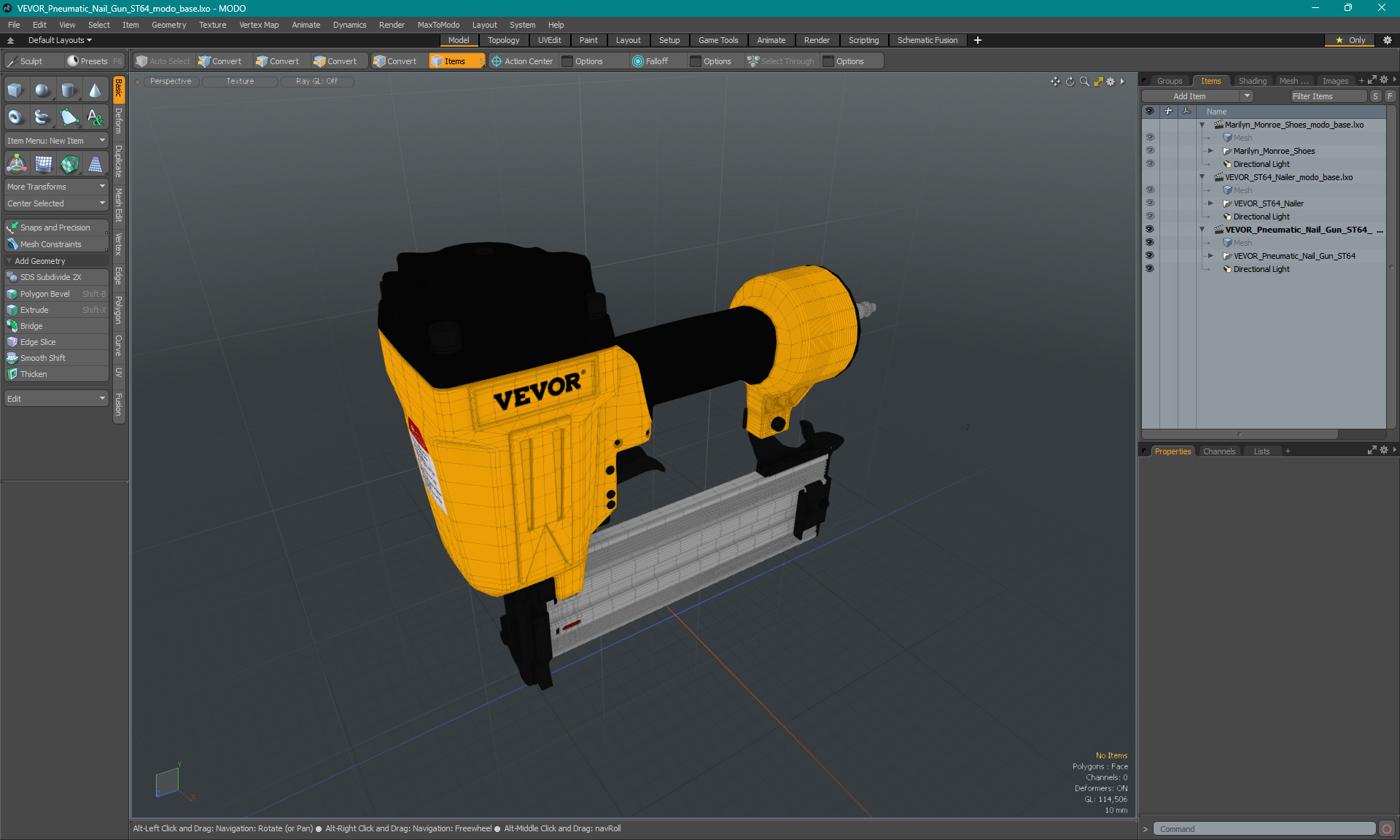Click the viewport zoom magnifier icon
Image resolution: width=1400 pixels, height=840 pixels.
pos(1084,82)
